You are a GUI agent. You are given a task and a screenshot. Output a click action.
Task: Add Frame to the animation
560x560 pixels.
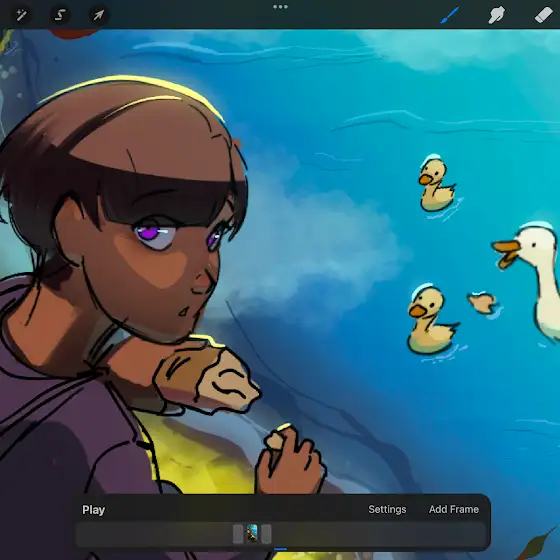click(x=454, y=509)
